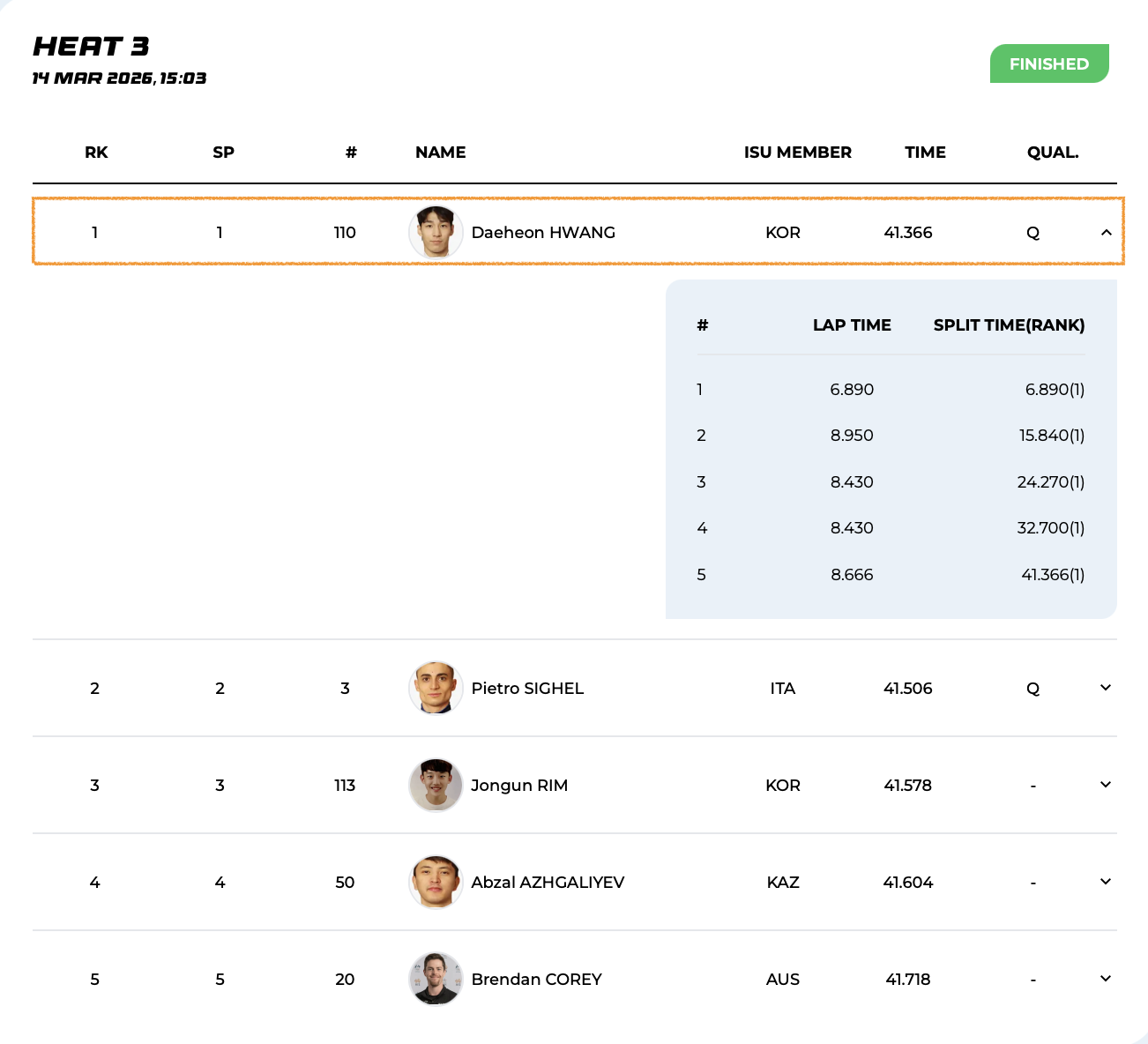Click the RK column header
Viewport: 1148px width, 1044px height.
(96, 153)
